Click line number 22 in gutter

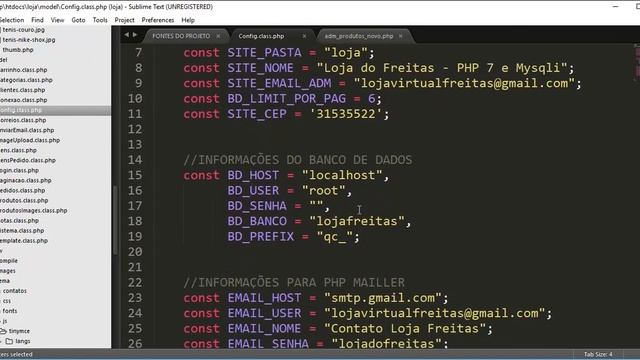135,282
